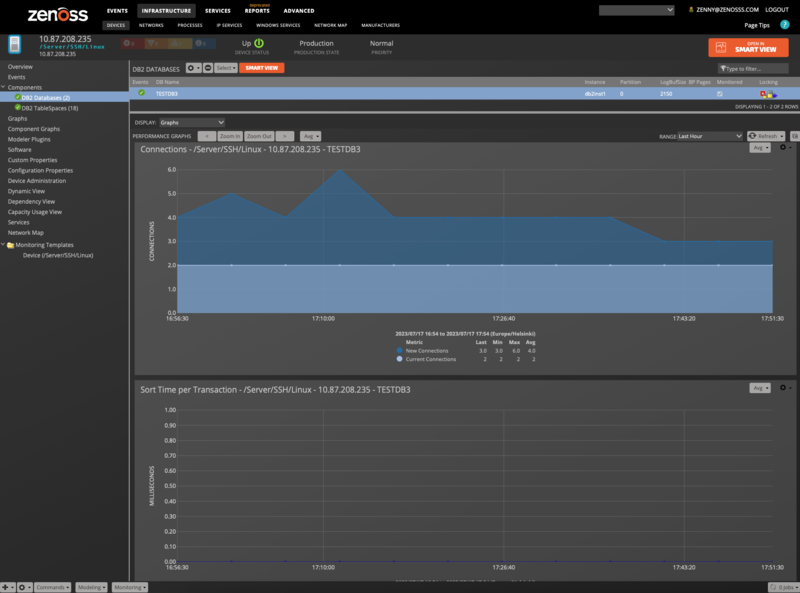Open the Advanced top menu
This screenshot has width=800, height=593.
(x=299, y=11)
